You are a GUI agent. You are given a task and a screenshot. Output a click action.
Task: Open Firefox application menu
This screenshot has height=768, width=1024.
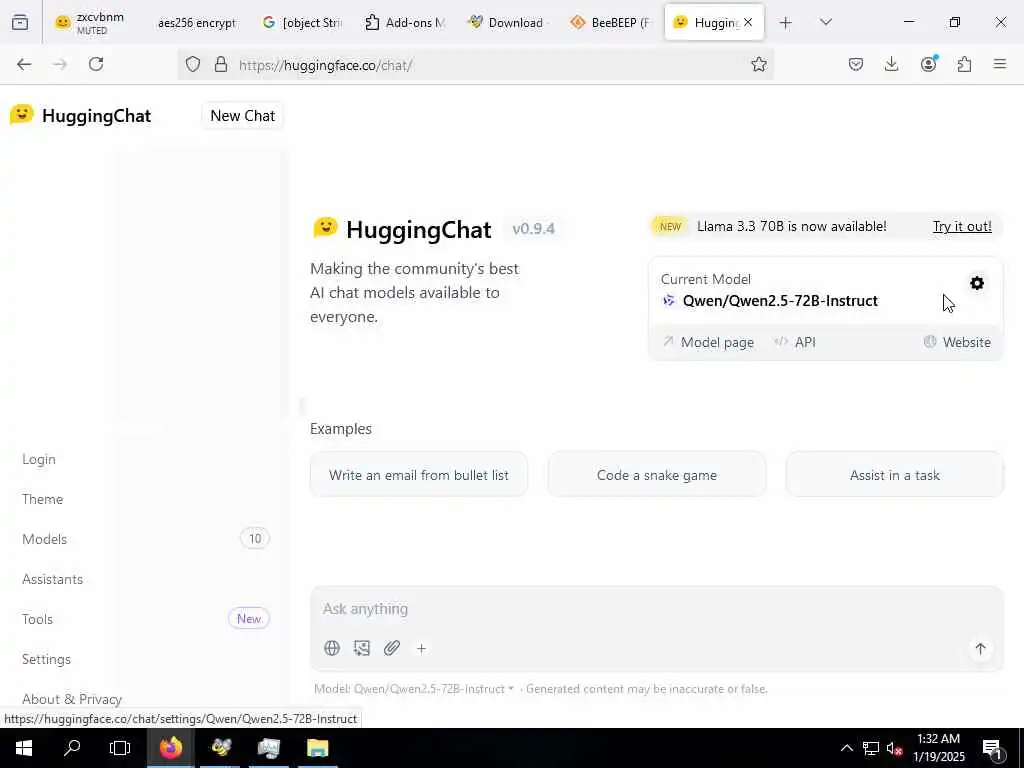point(1000,64)
